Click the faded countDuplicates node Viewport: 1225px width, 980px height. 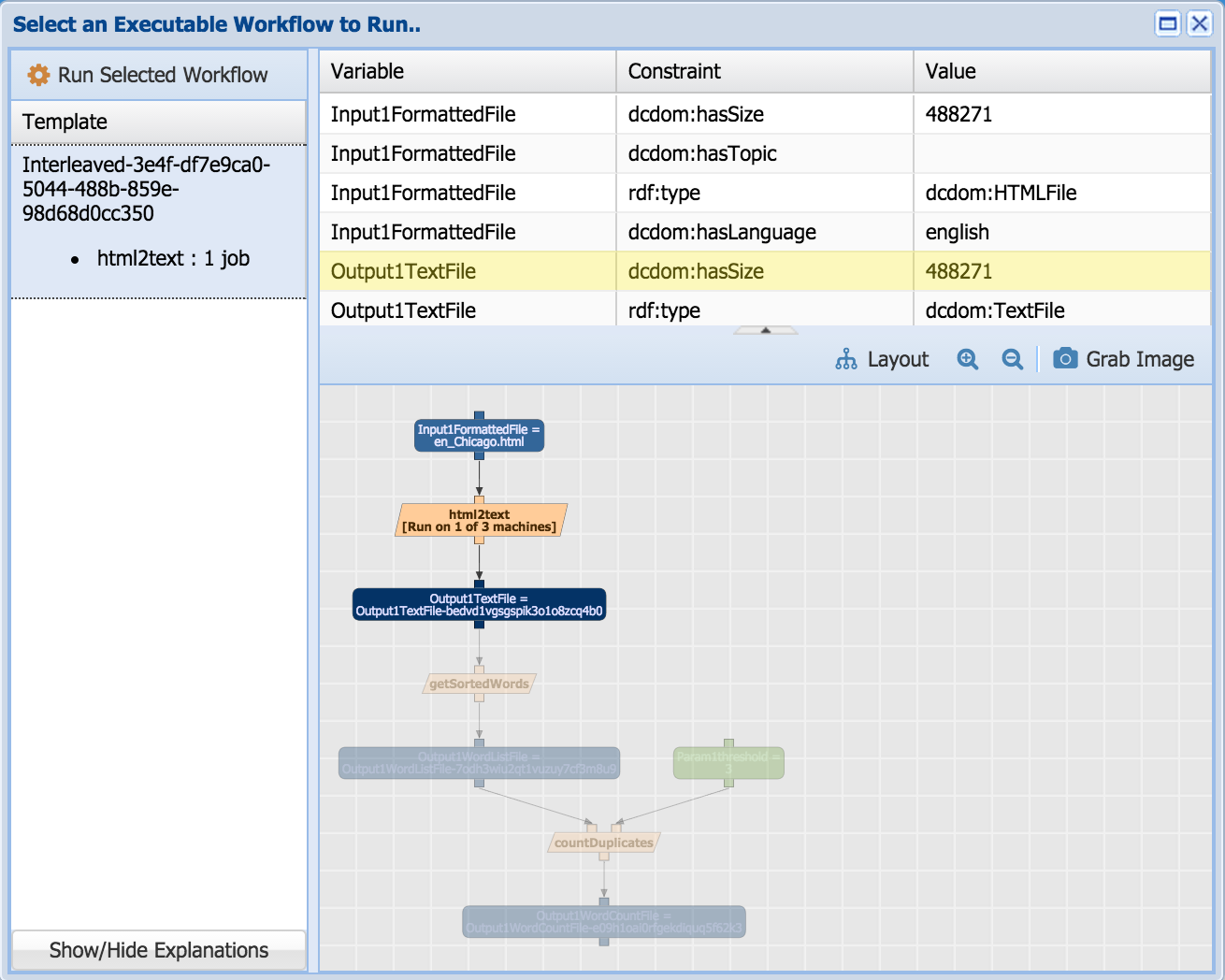coord(603,843)
